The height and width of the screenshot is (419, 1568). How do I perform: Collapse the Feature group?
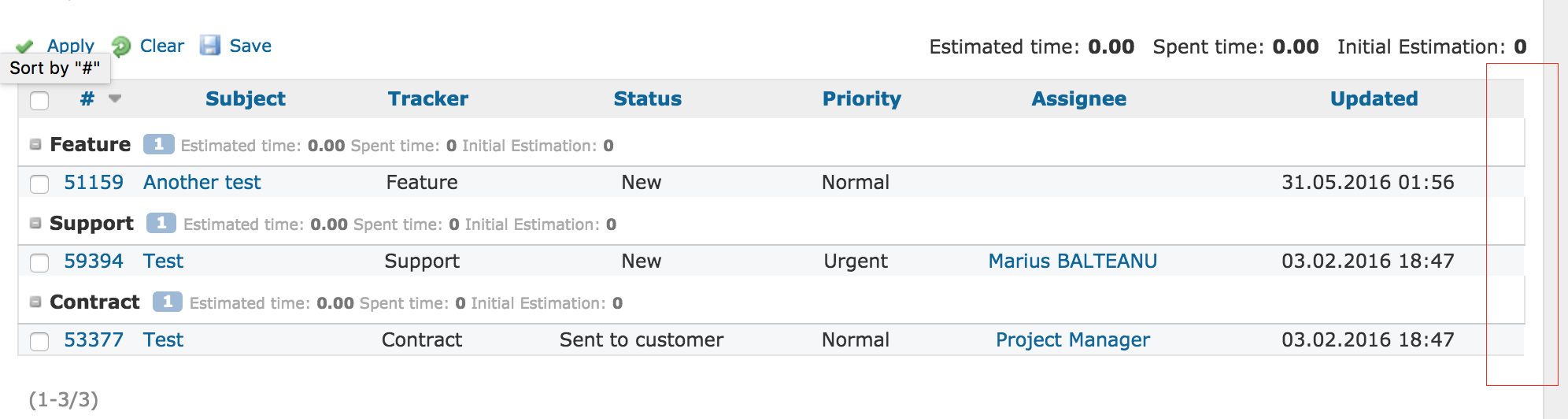click(x=35, y=144)
